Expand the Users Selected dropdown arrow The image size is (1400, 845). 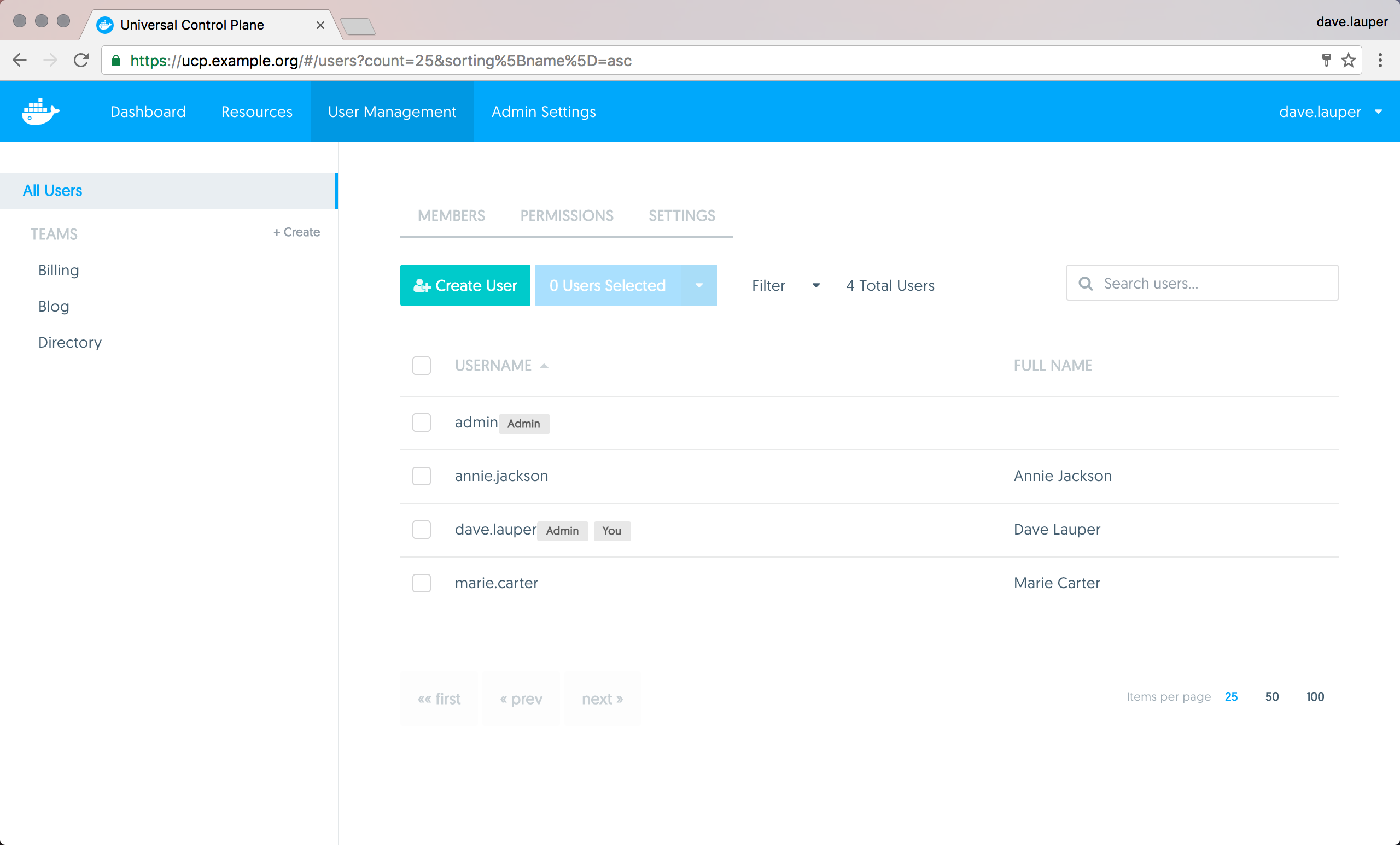tap(699, 286)
